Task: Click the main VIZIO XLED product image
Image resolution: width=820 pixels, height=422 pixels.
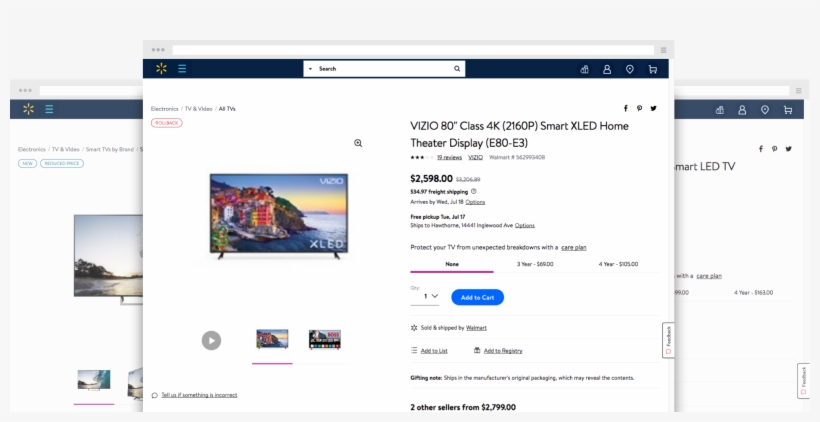Action: [279, 215]
